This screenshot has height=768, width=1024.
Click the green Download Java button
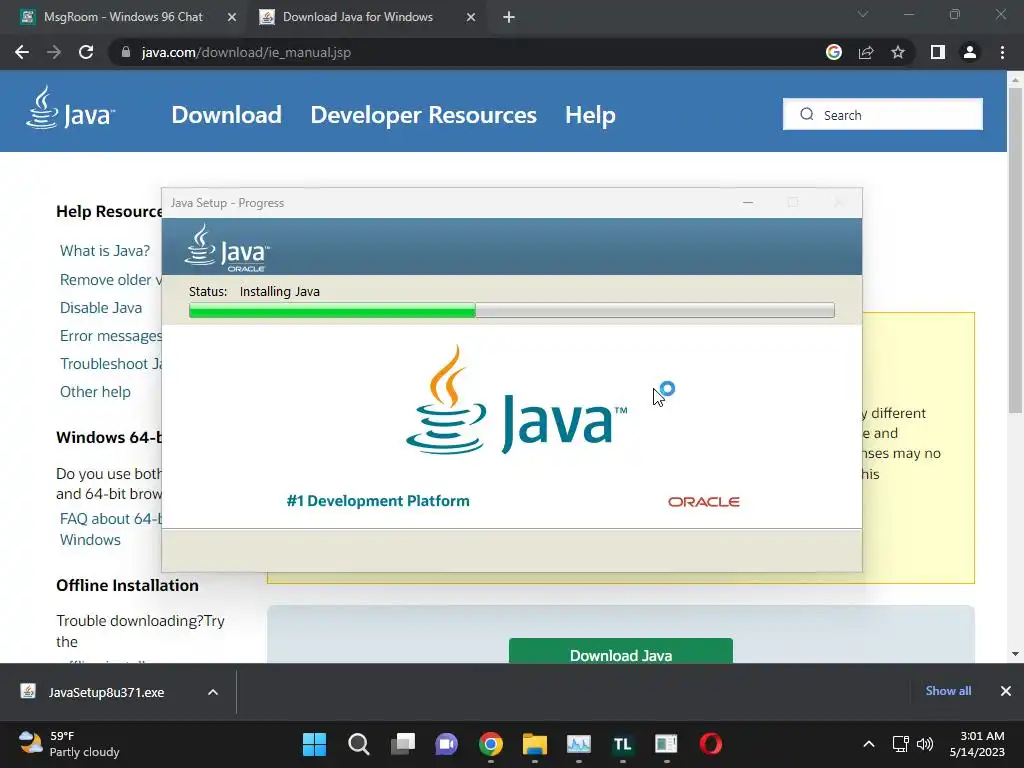[620, 651]
